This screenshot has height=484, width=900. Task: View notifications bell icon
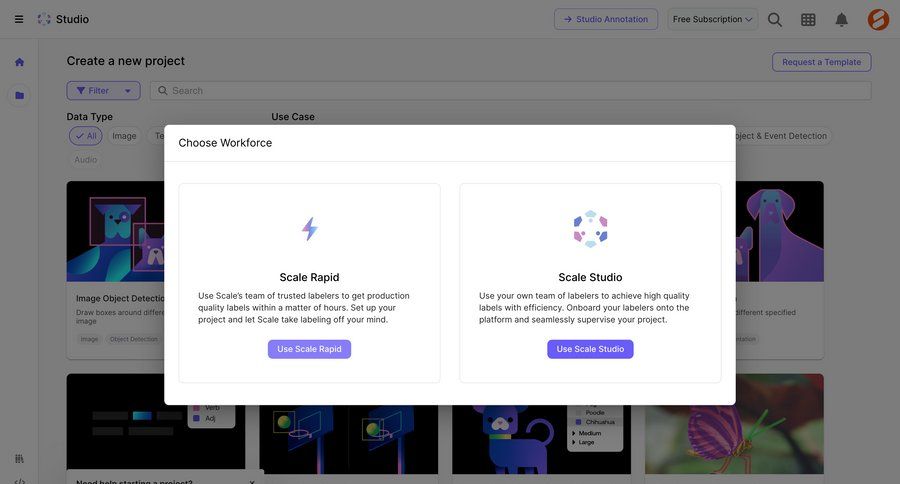(x=841, y=20)
